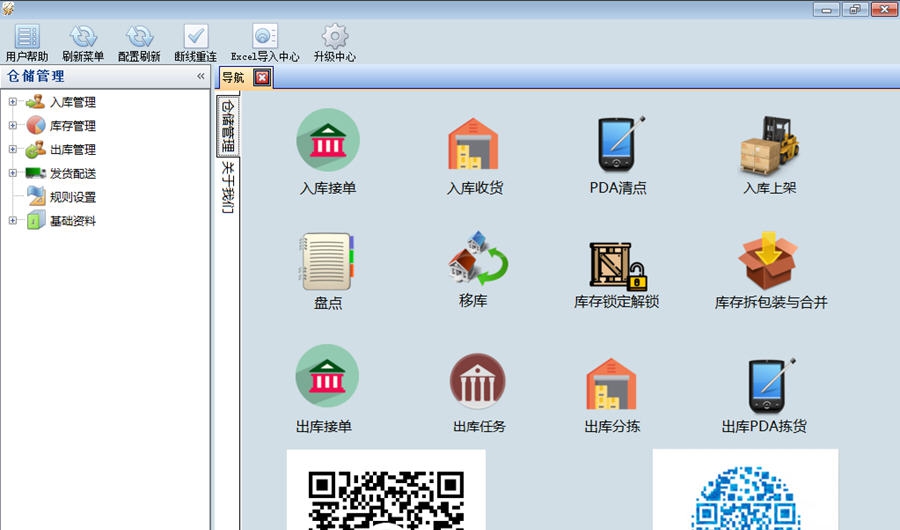Screen dimensions: 900x530
Task: Switch to the 导航 tab
Action: [234, 78]
